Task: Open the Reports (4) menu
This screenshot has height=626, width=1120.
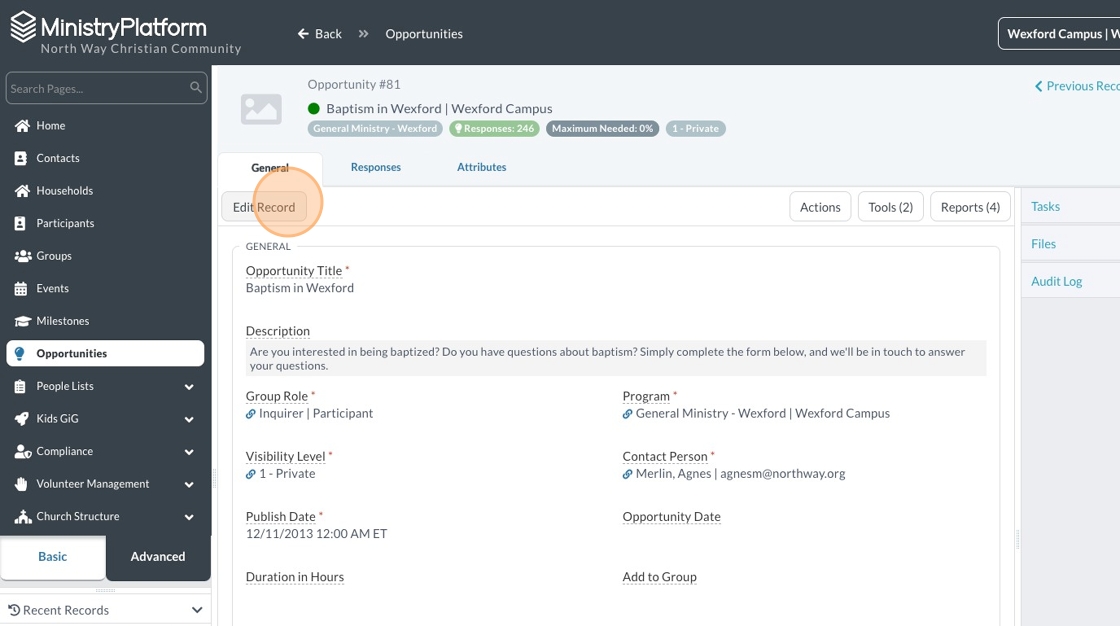Action: 970,207
